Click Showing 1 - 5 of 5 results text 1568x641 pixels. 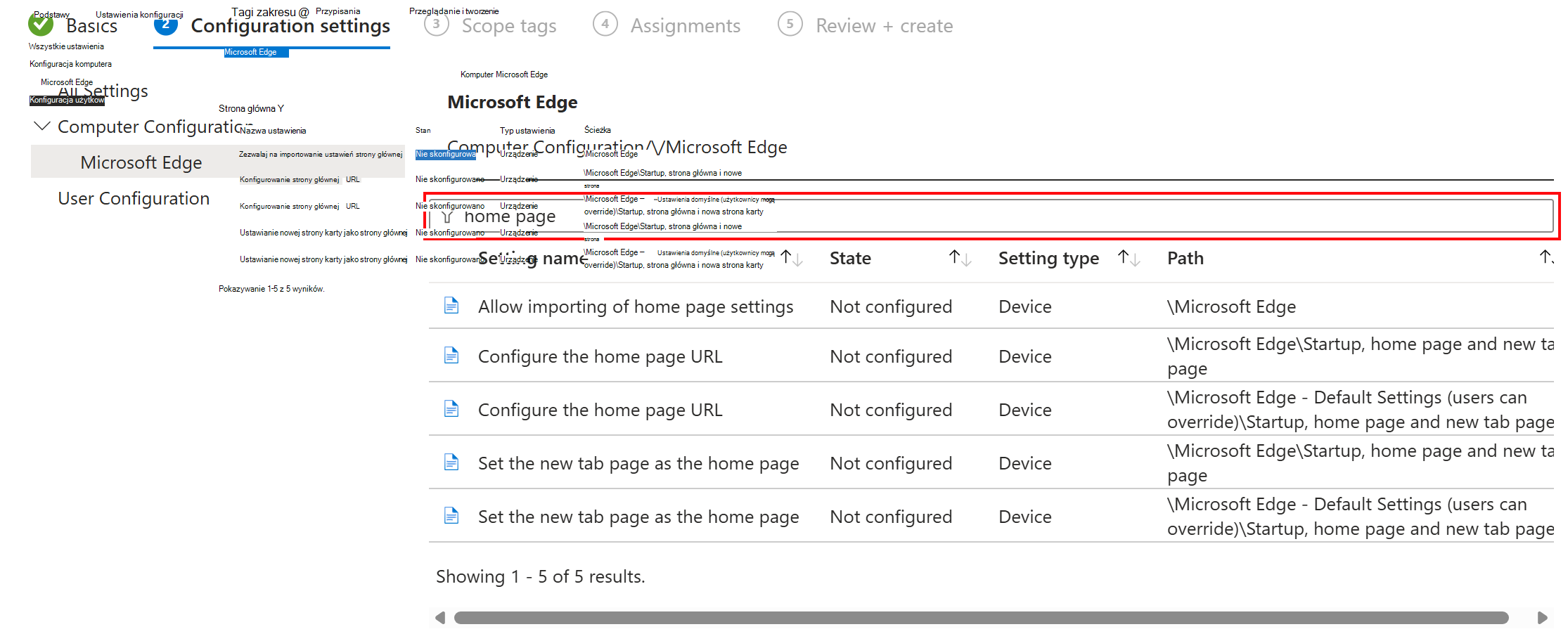[540, 576]
